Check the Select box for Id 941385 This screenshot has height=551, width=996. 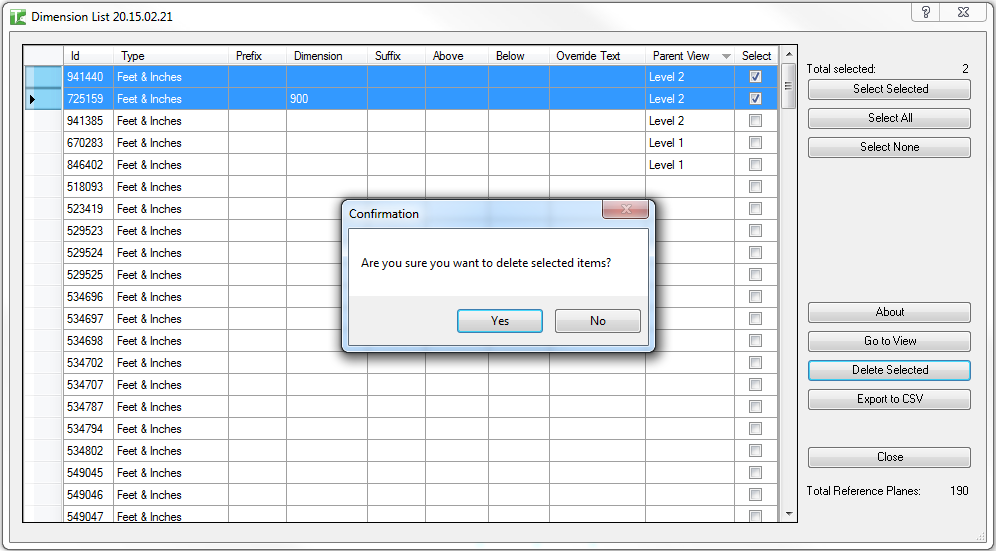(755, 121)
